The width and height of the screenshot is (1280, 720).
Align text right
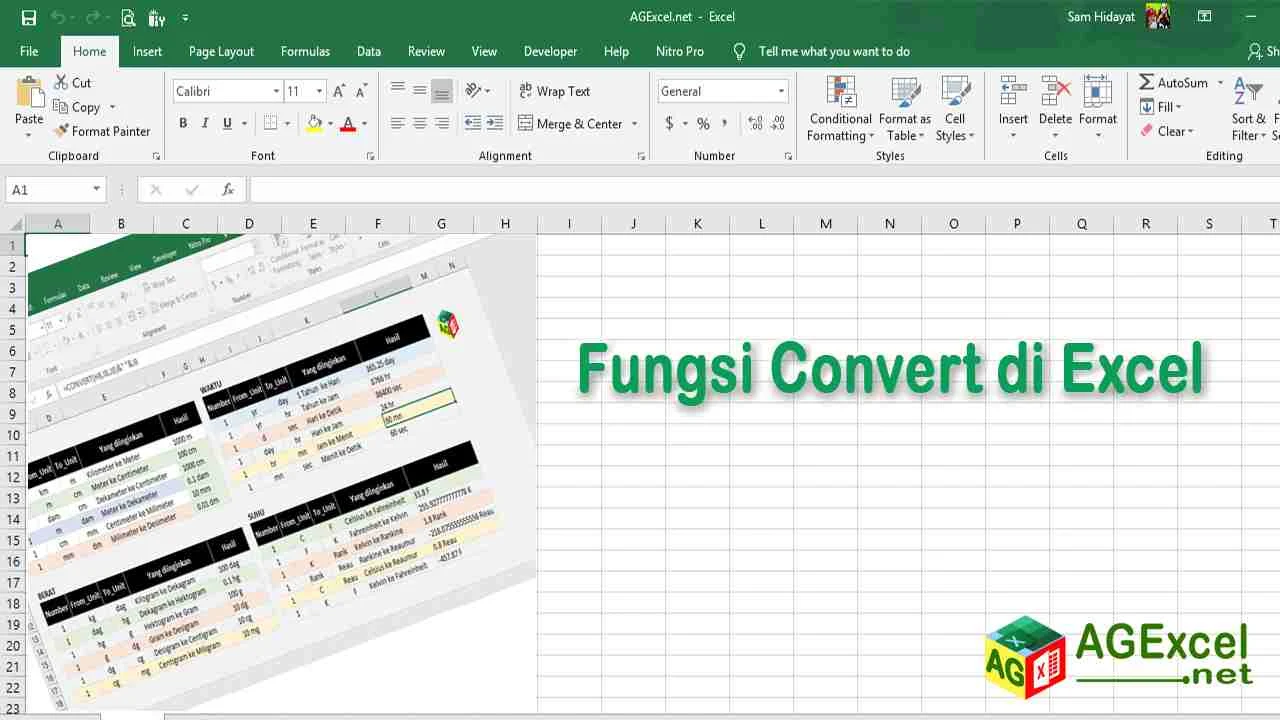(442, 123)
